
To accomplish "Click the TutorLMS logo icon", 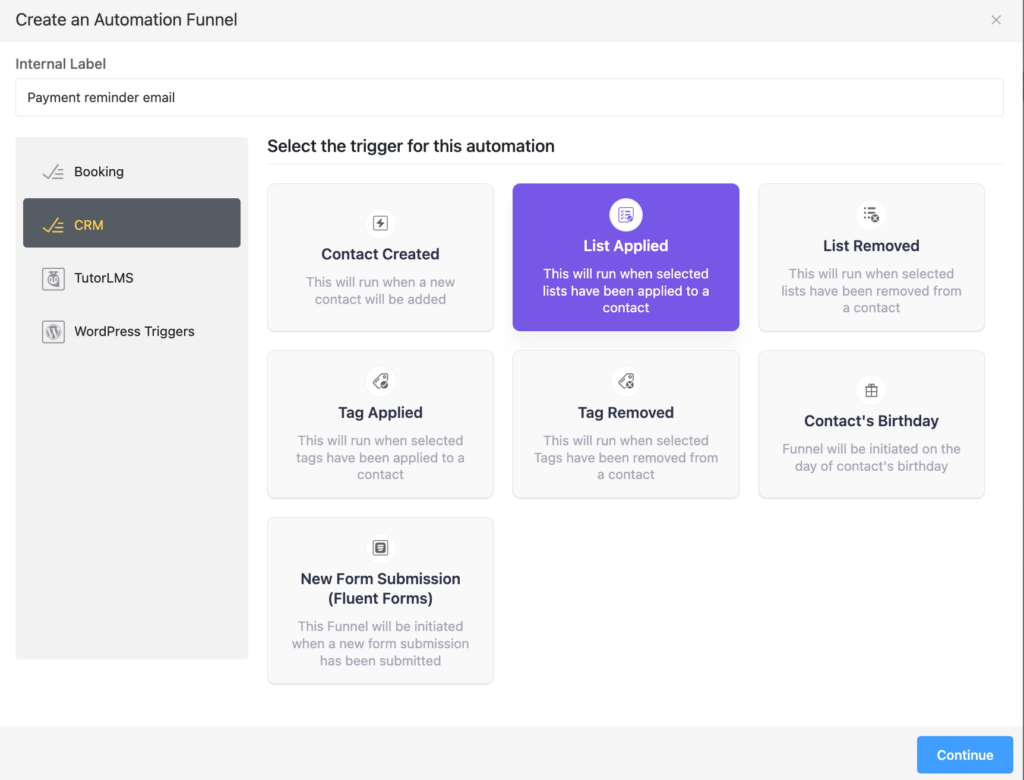I will [53, 278].
